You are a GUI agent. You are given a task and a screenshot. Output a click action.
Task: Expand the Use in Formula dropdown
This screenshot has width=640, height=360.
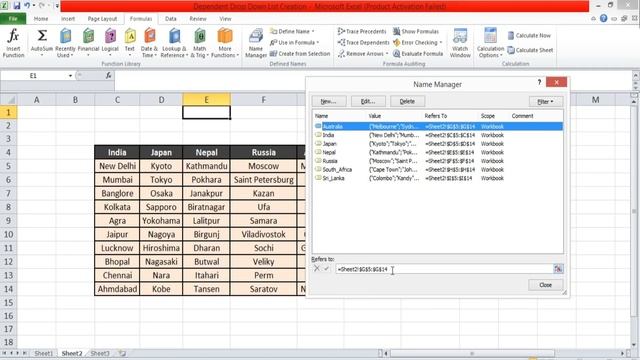pyautogui.click(x=318, y=42)
